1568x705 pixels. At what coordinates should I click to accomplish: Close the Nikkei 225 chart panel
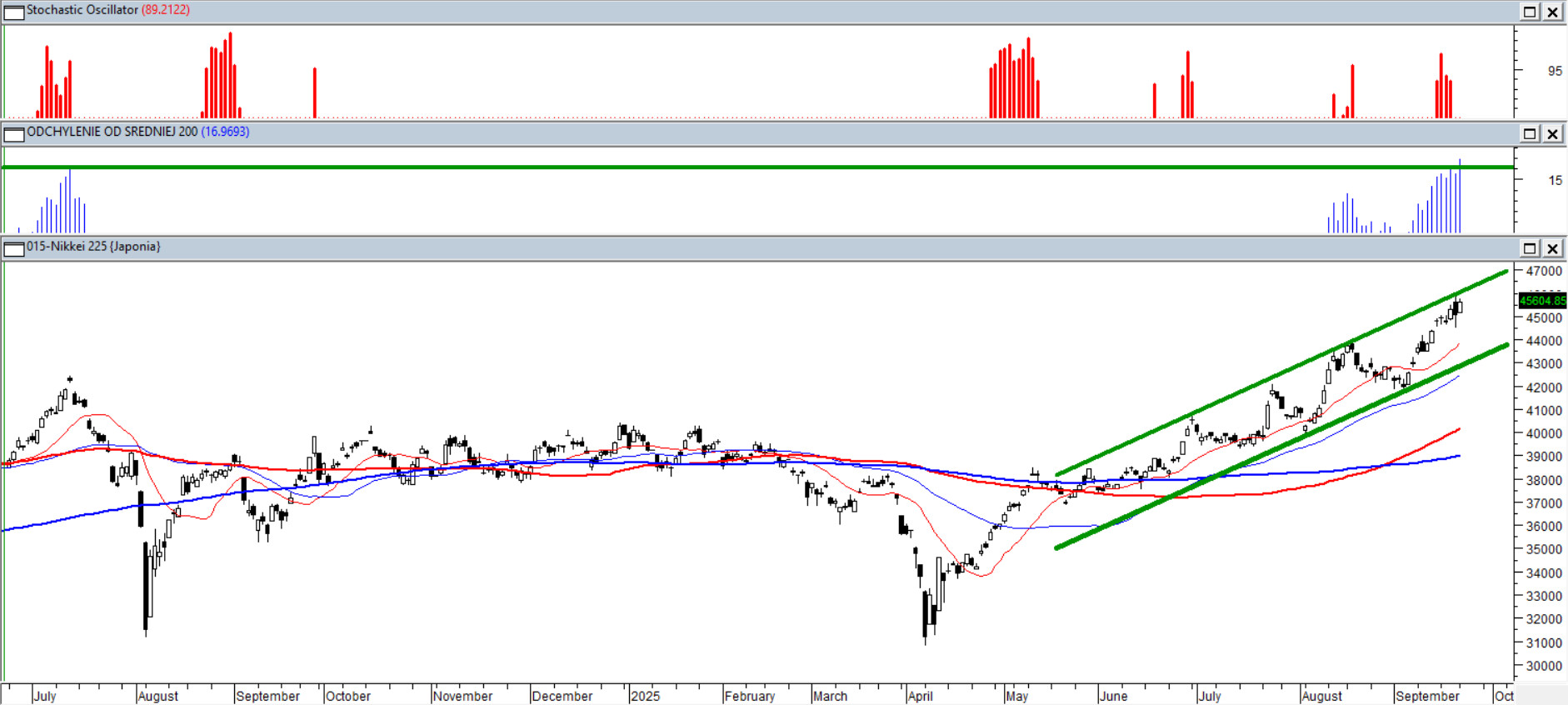(x=1553, y=248)
